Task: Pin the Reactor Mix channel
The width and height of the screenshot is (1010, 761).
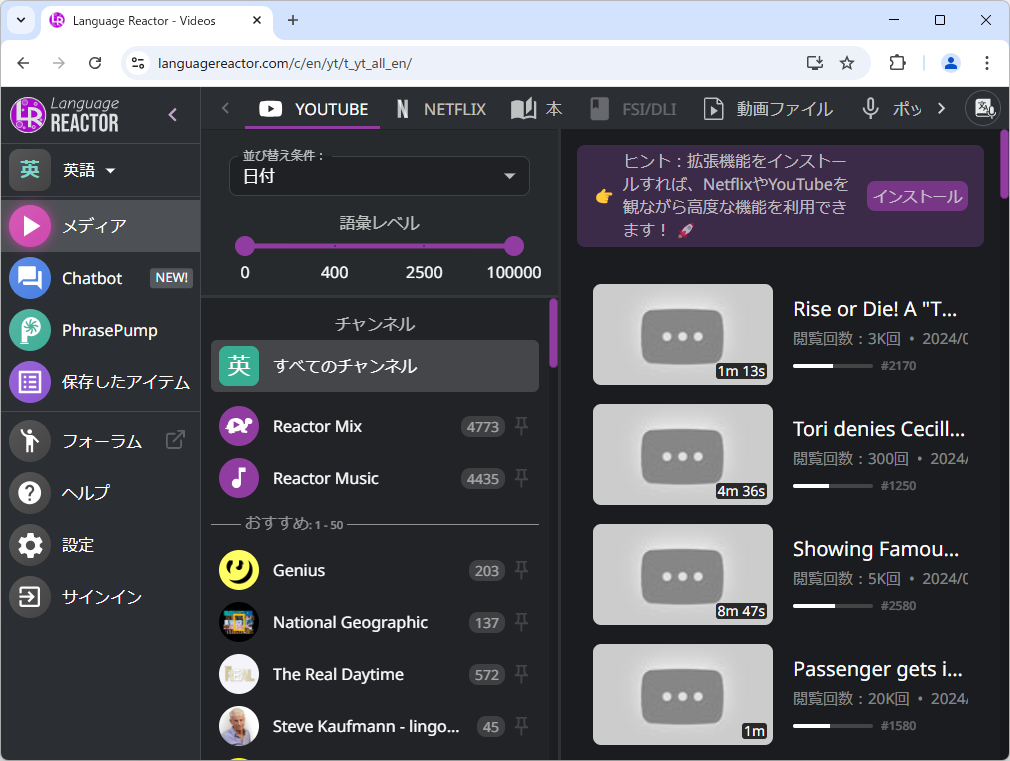Action: (521, 426)
